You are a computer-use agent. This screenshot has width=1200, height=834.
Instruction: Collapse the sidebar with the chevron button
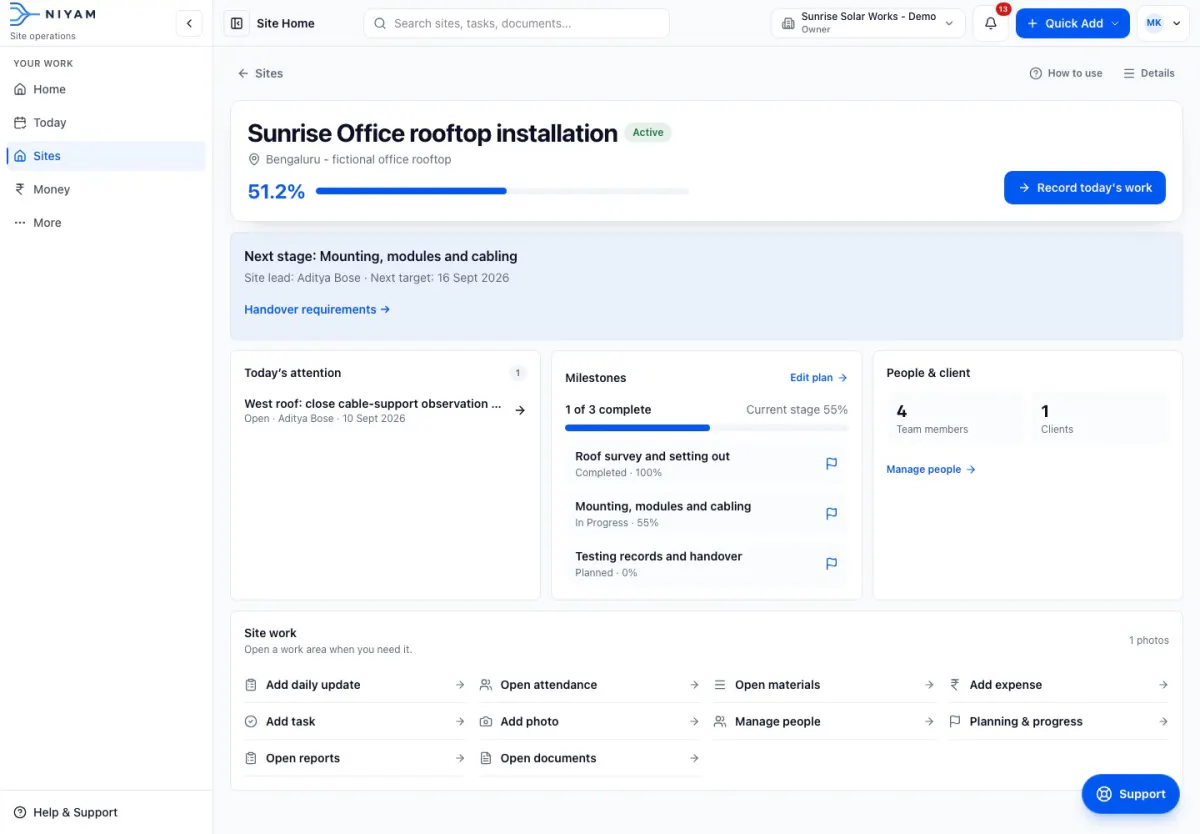click(189, 23)
